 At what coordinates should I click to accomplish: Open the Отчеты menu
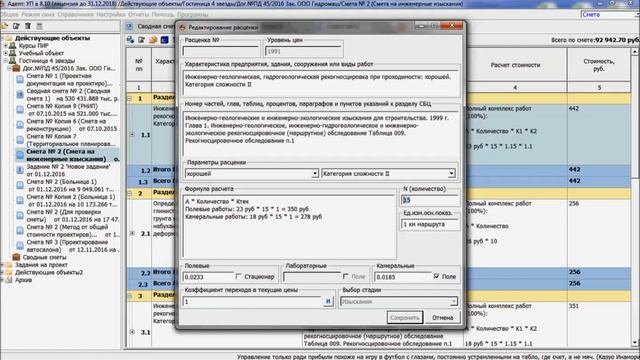(x=139, y=14)
